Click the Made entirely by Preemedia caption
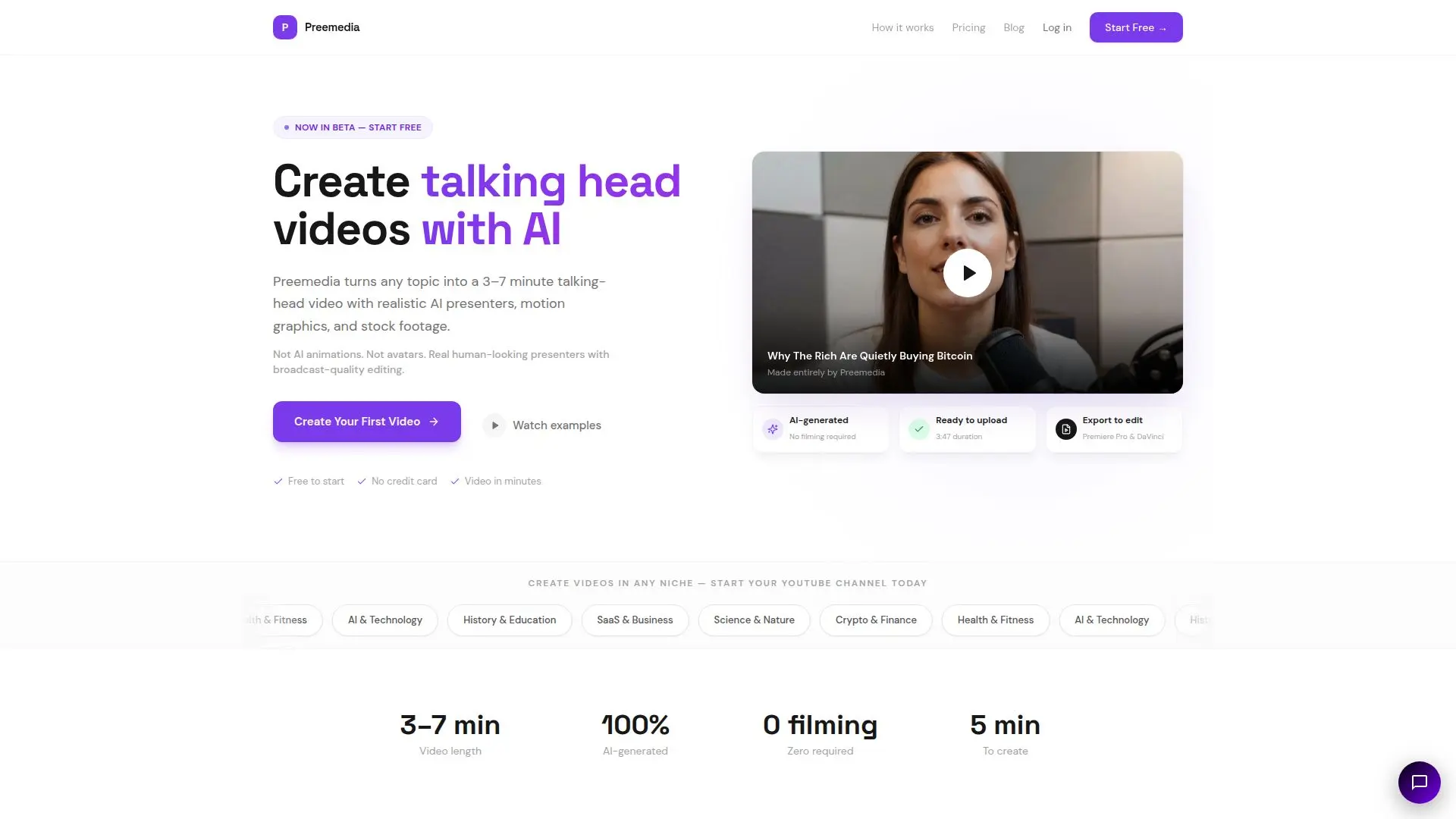This screenshot has width=1456, height=819. coord(826,372)
